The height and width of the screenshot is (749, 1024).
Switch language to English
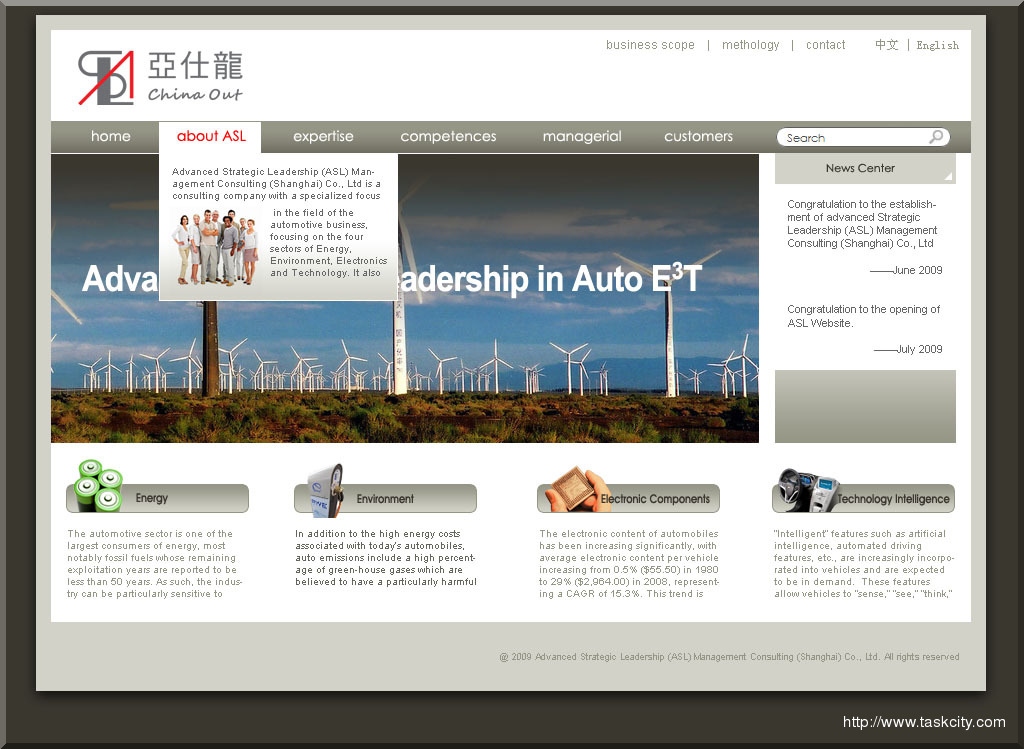[937, 45]
